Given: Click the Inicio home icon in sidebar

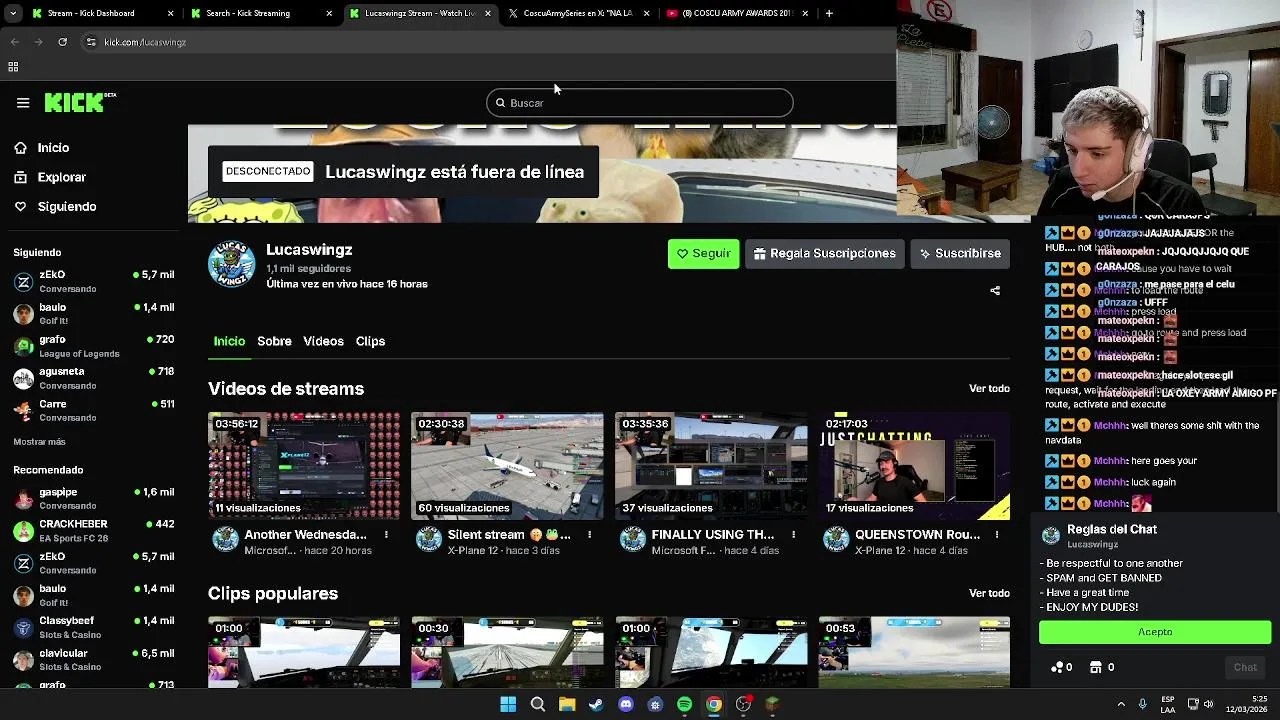Looking at the screenshot, I should click(20, 148).
